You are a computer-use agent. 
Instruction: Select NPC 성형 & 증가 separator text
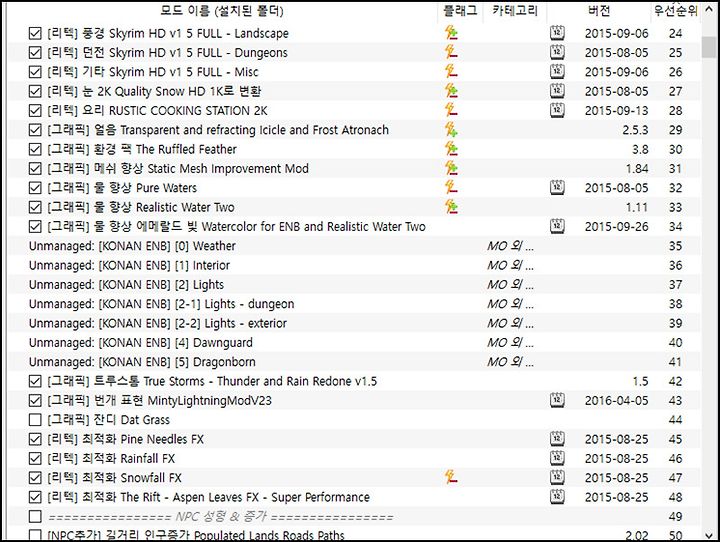coord(220,517)
